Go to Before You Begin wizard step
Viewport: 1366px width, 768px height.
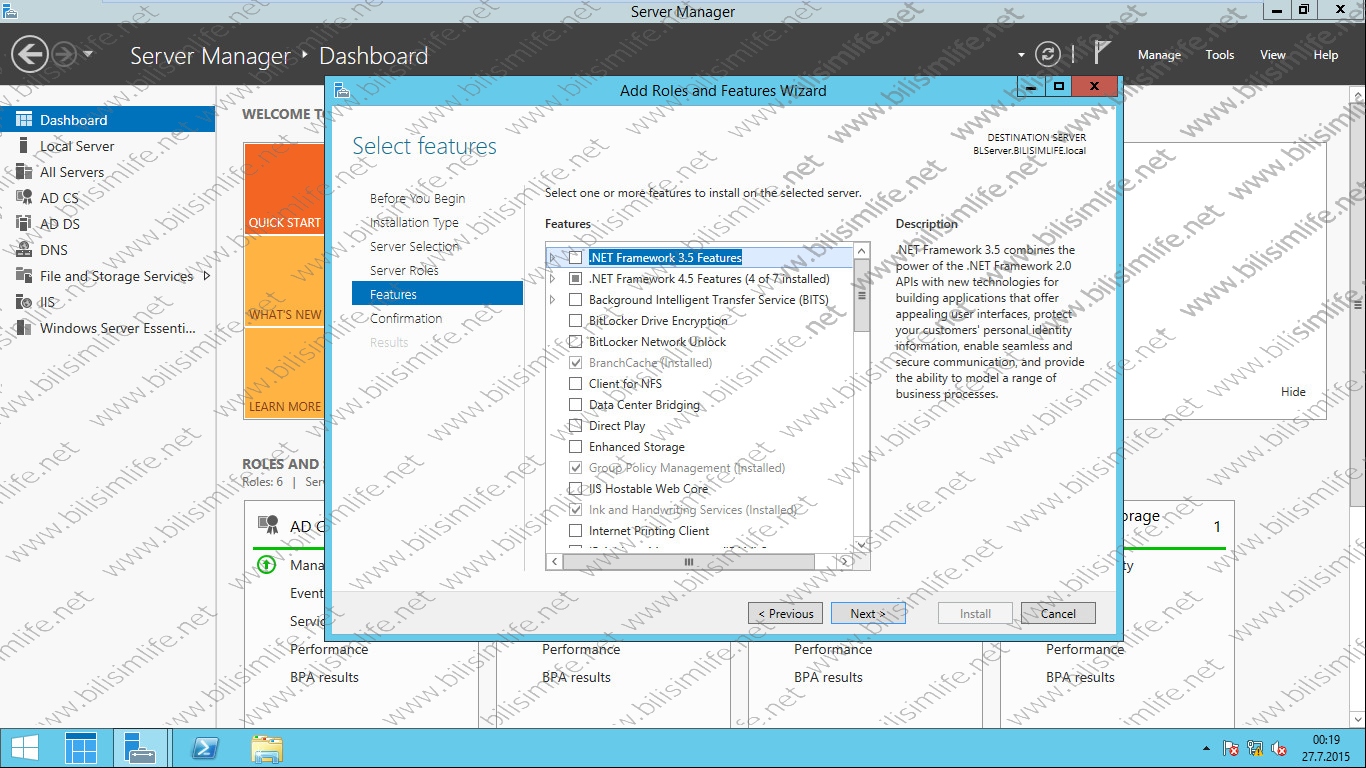coord(417,198)
